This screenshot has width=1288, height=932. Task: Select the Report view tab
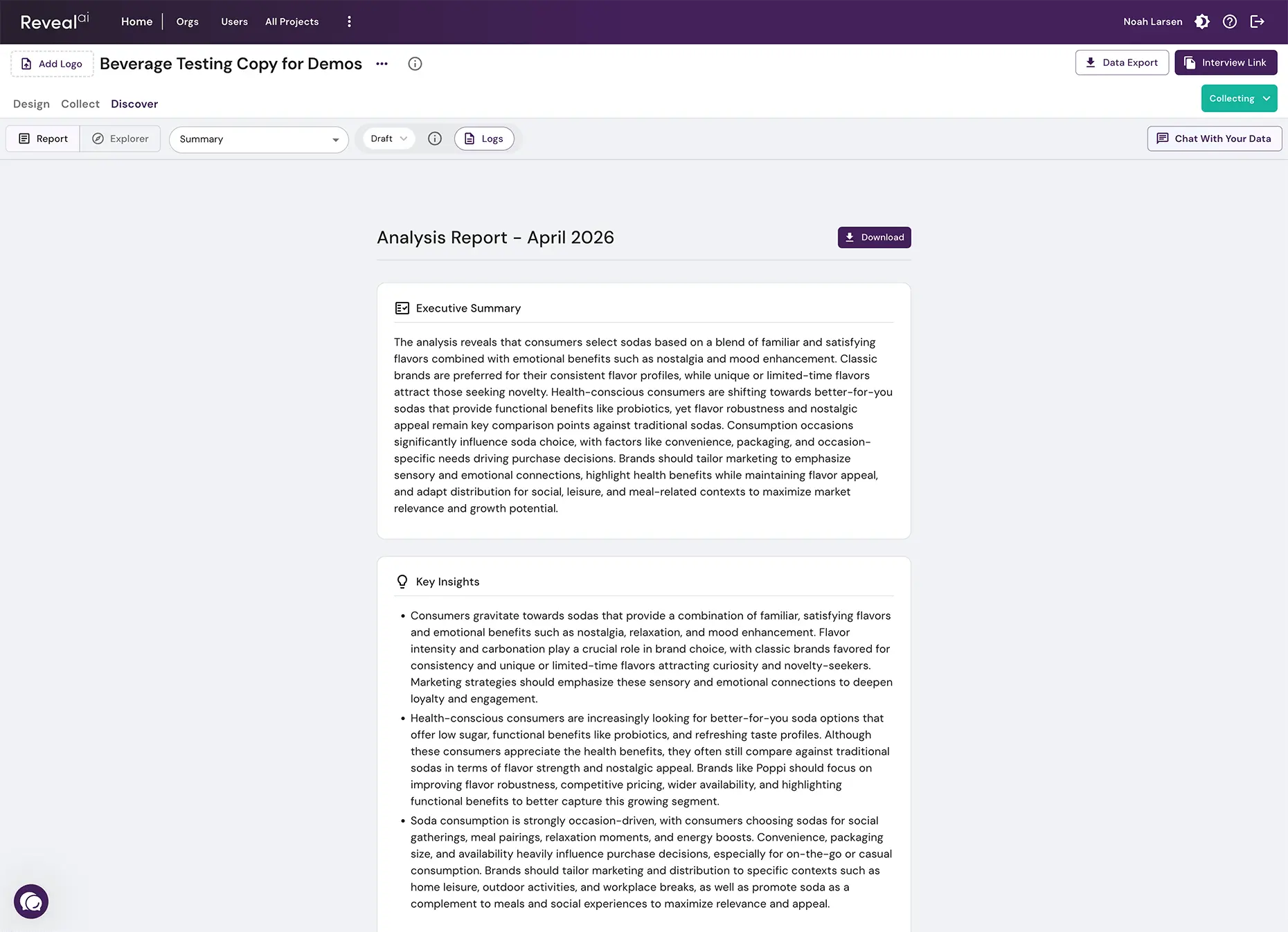pos(43,138)
